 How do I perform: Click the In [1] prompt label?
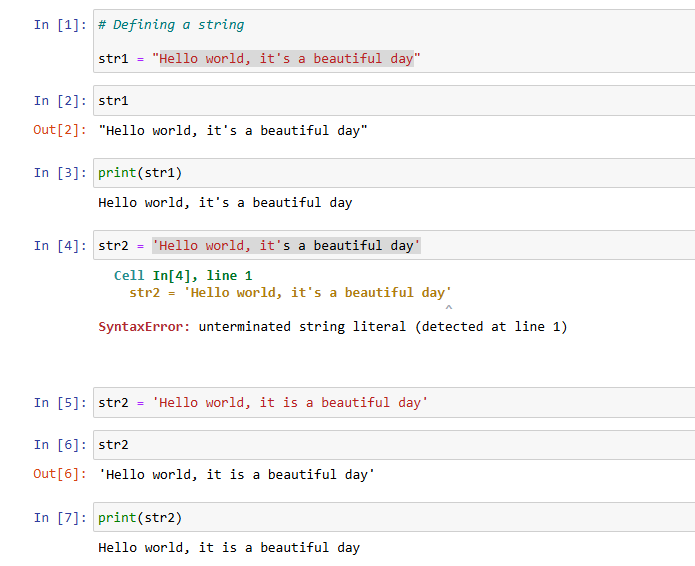[60, 25]
